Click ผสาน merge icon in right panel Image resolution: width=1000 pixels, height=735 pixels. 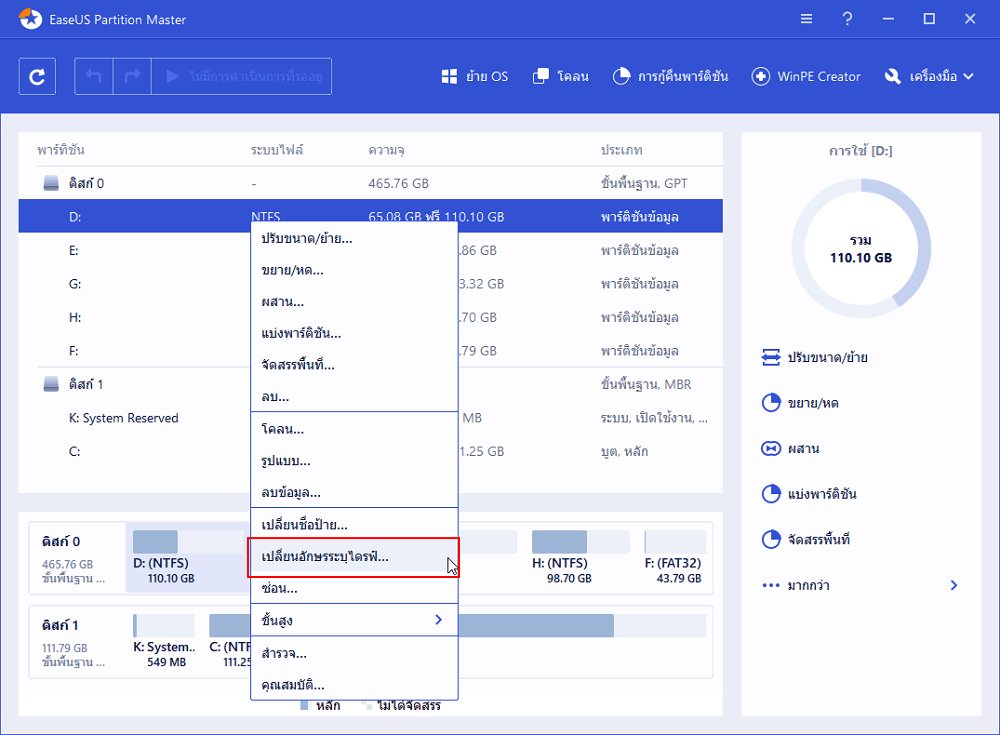(x=770, y=449)
